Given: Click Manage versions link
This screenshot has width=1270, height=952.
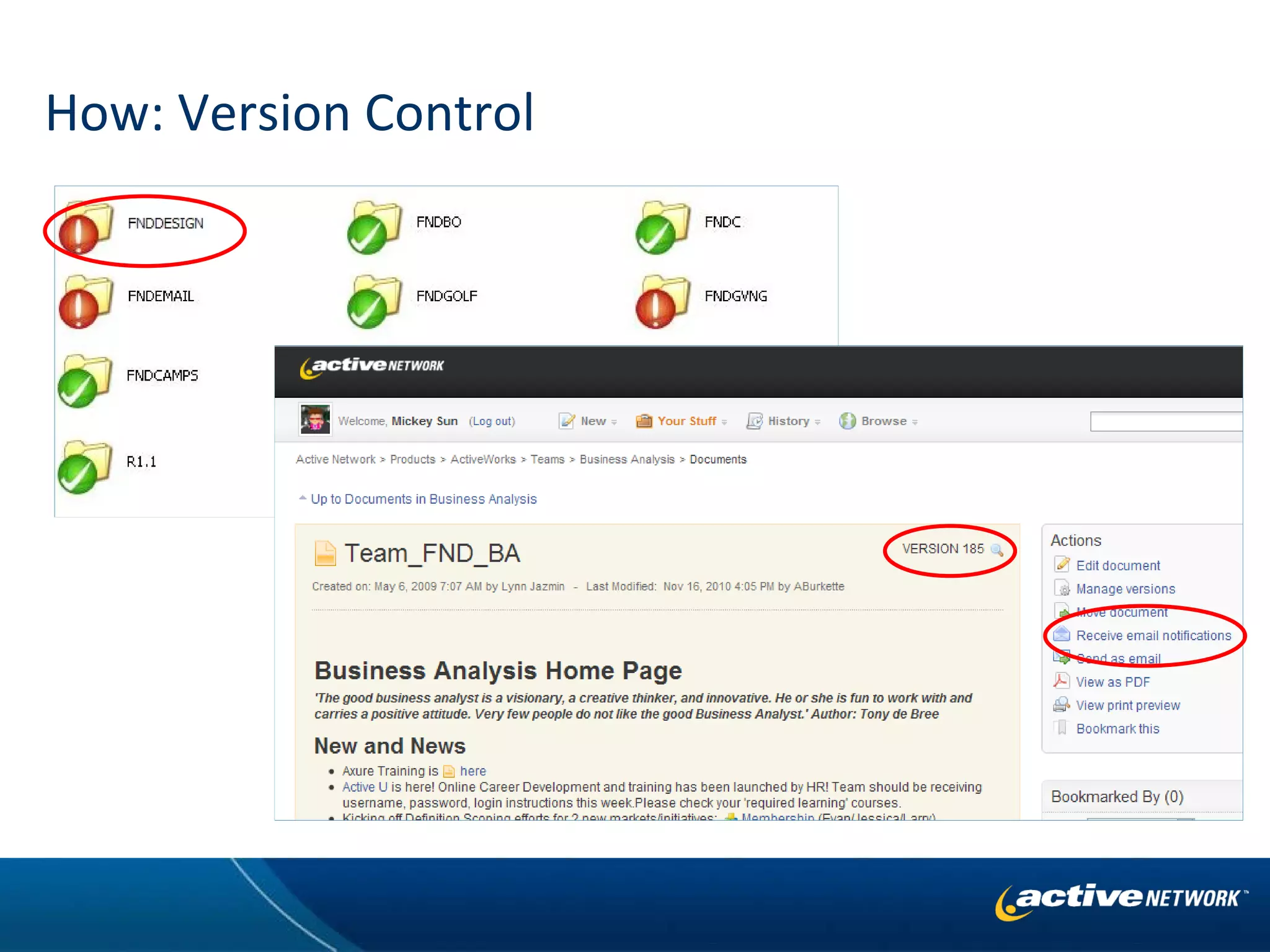Looking at the screenshot, I should (x=1126, y=589).
